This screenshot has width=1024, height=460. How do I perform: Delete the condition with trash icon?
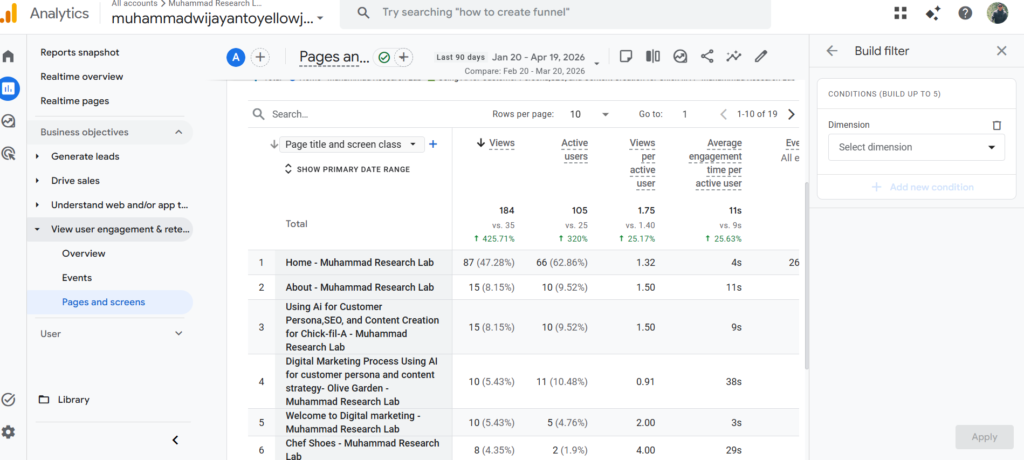click(996, 125)
